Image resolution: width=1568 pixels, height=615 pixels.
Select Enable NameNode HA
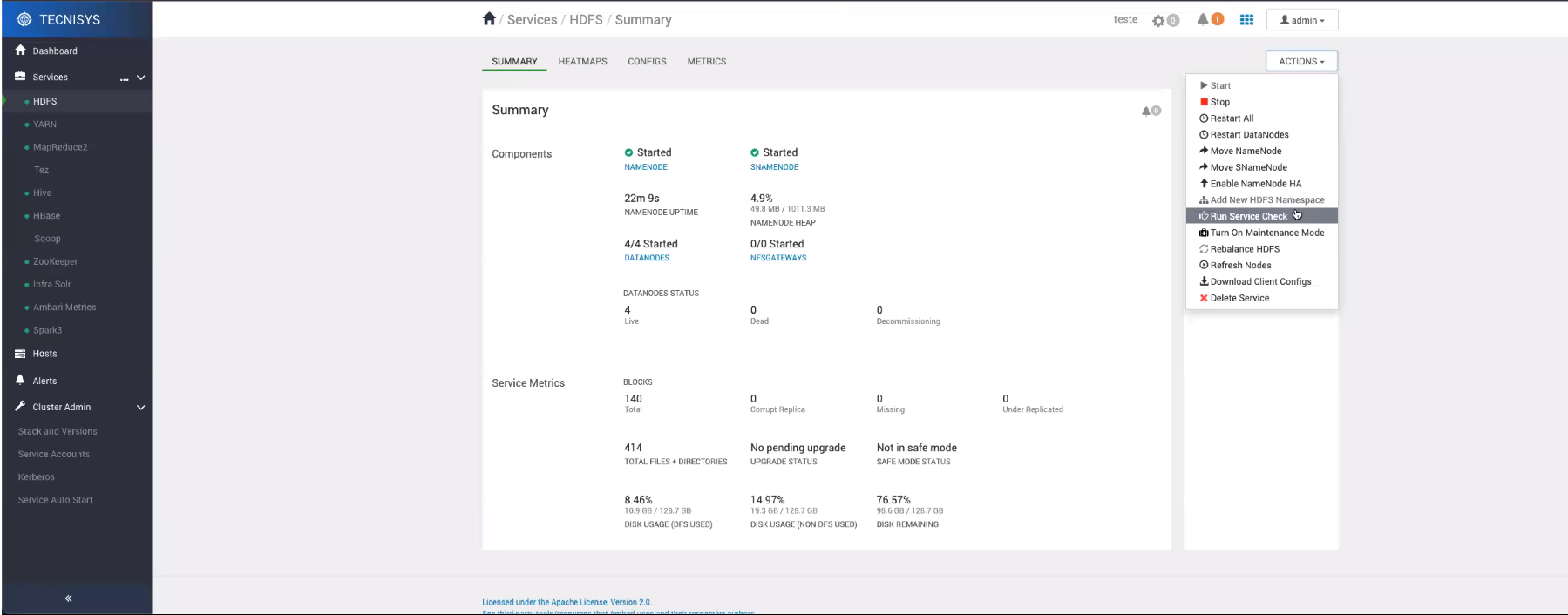[x=1261, y=184]
